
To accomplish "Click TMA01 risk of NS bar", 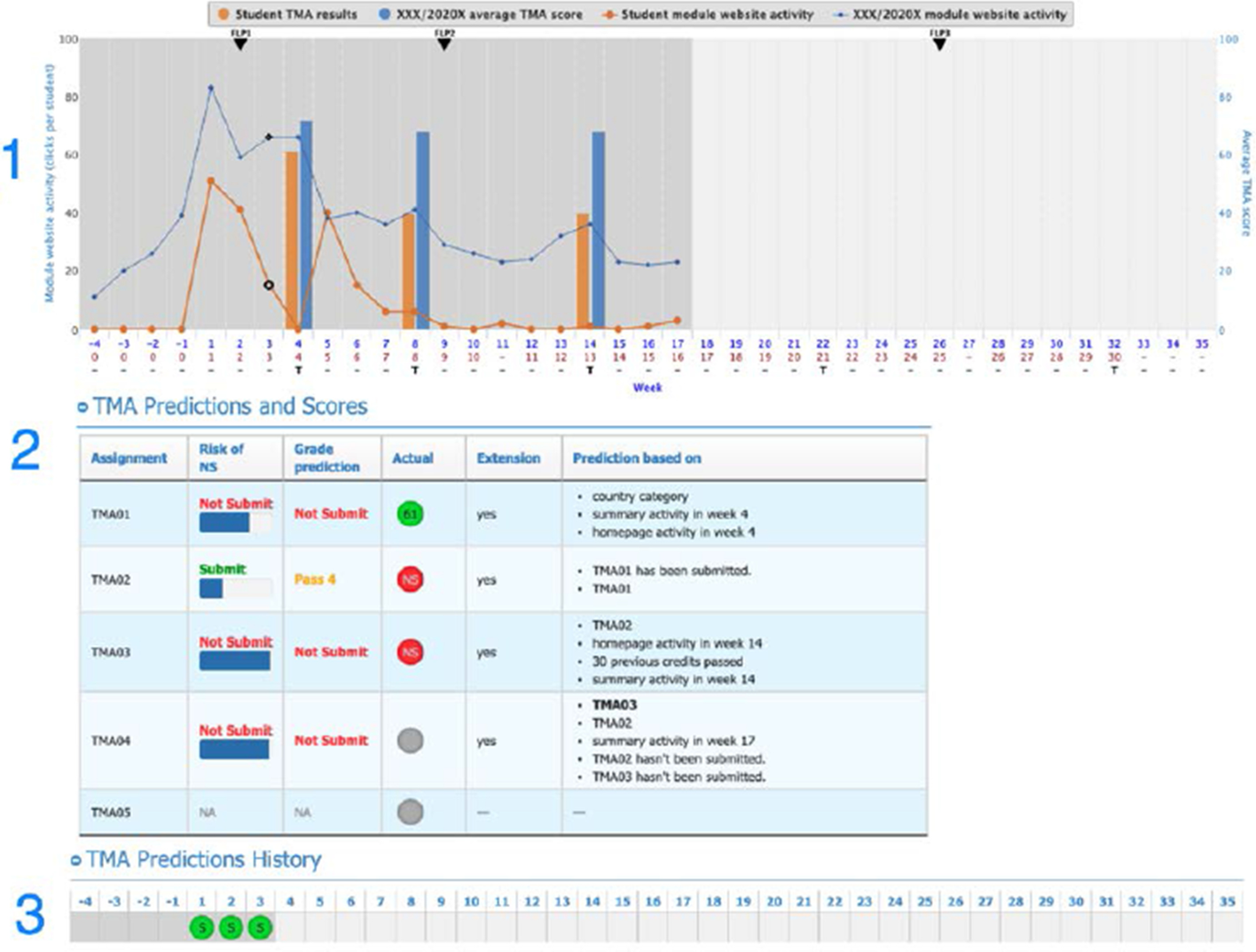I will click(235, 523).
